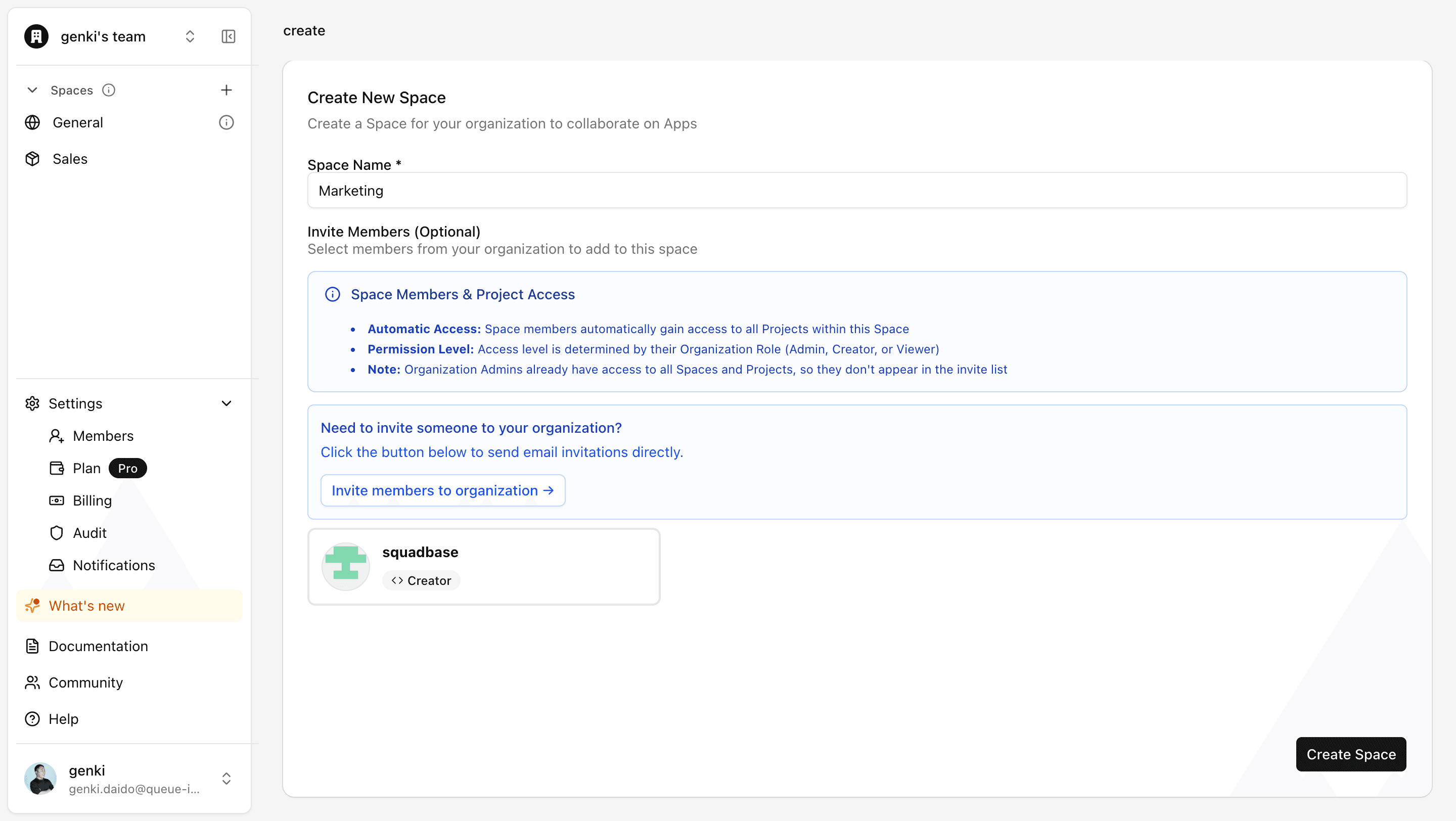
Task: Open Audit shield settings item
Action: [89, 533]
